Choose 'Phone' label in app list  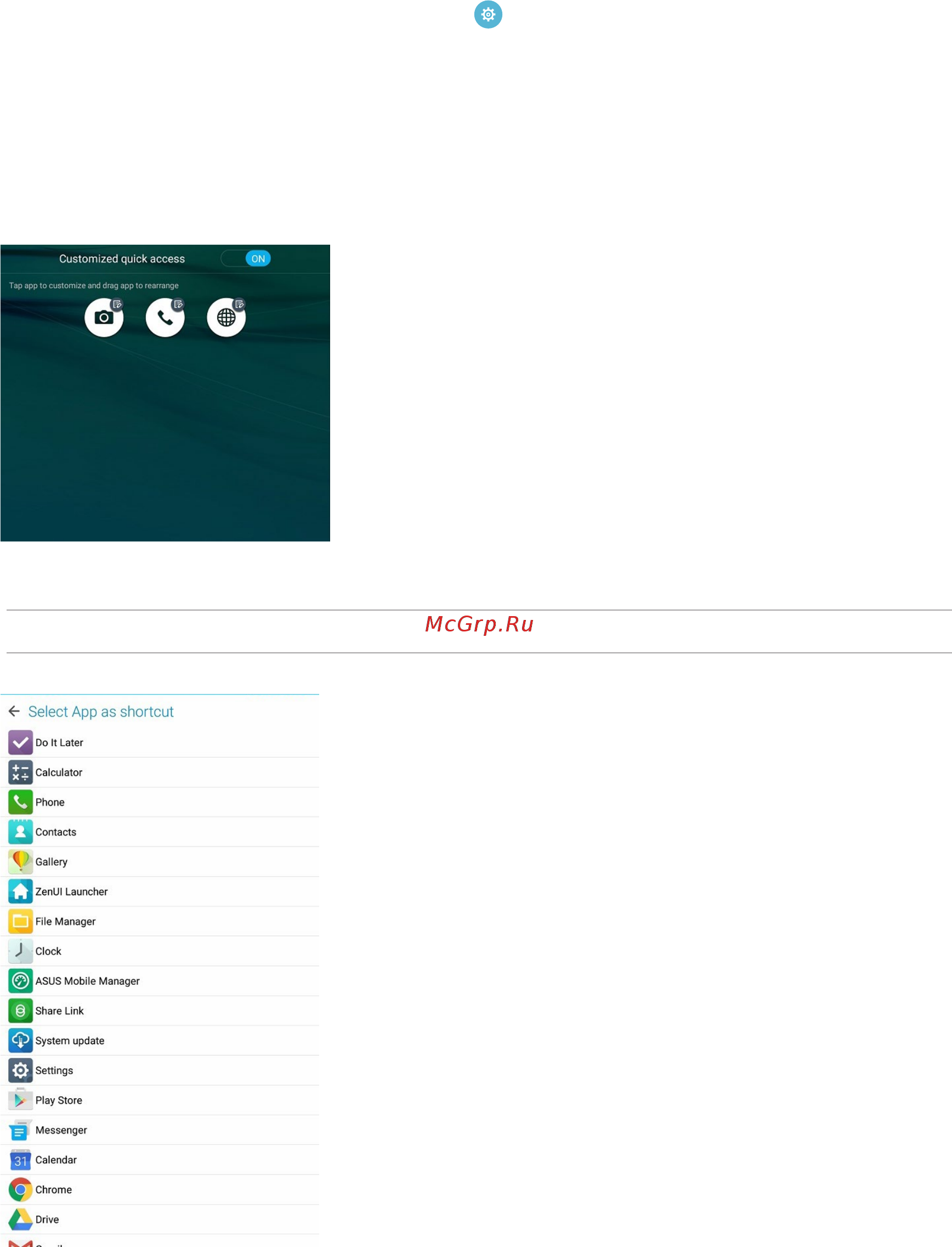pos(50,802)
